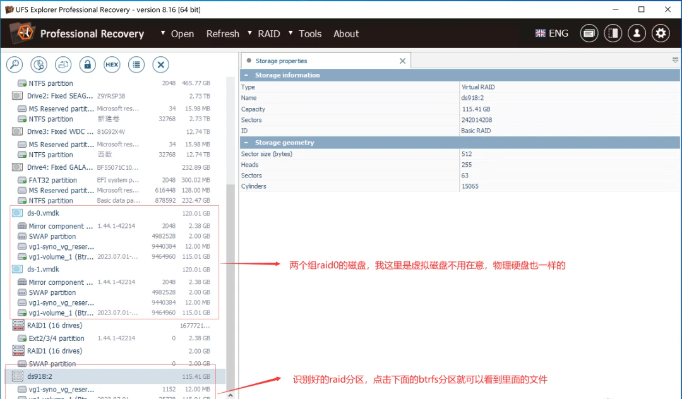Image resolution: width=682 pixels, height=399 pixels.
Task: Select SWAP partition under ds-1.vmdk
Action: click(114, 292)
